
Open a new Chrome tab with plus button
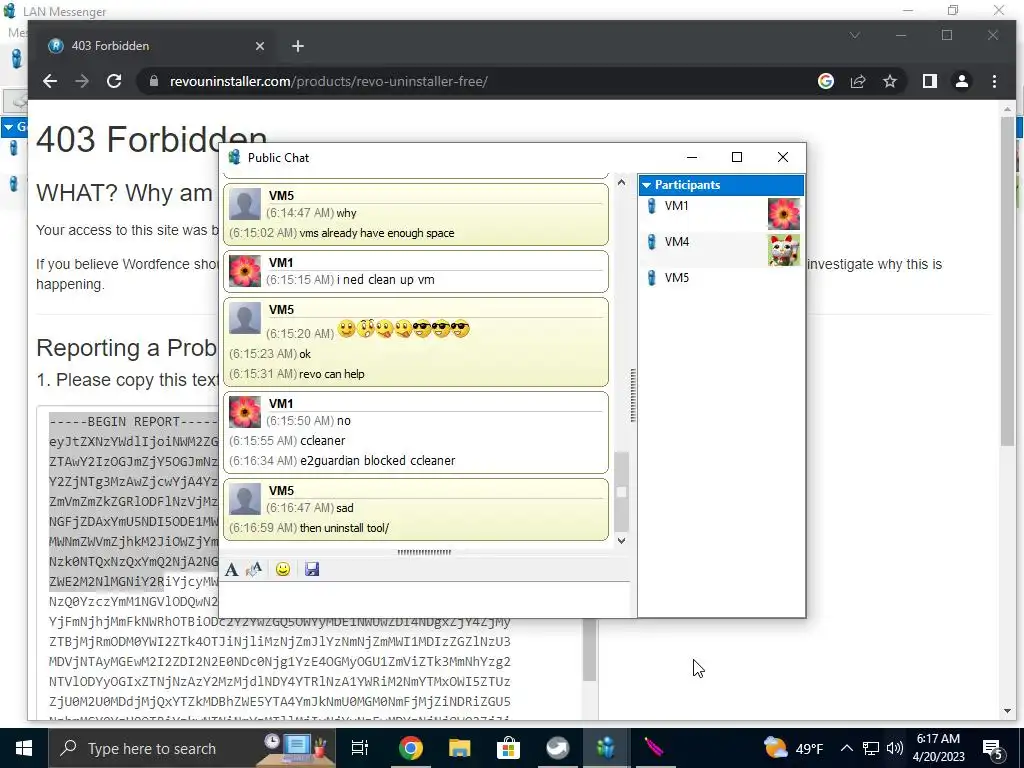(x=298, y=46)
